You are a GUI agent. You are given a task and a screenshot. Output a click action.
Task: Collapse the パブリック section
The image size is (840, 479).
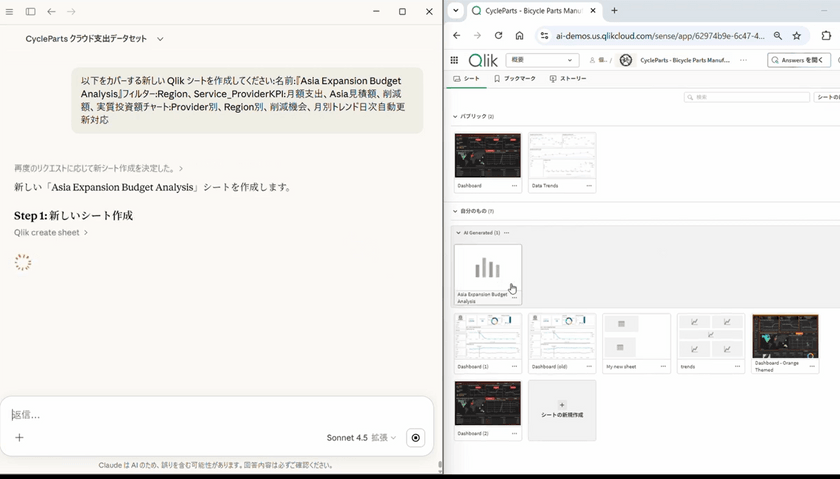455,116
